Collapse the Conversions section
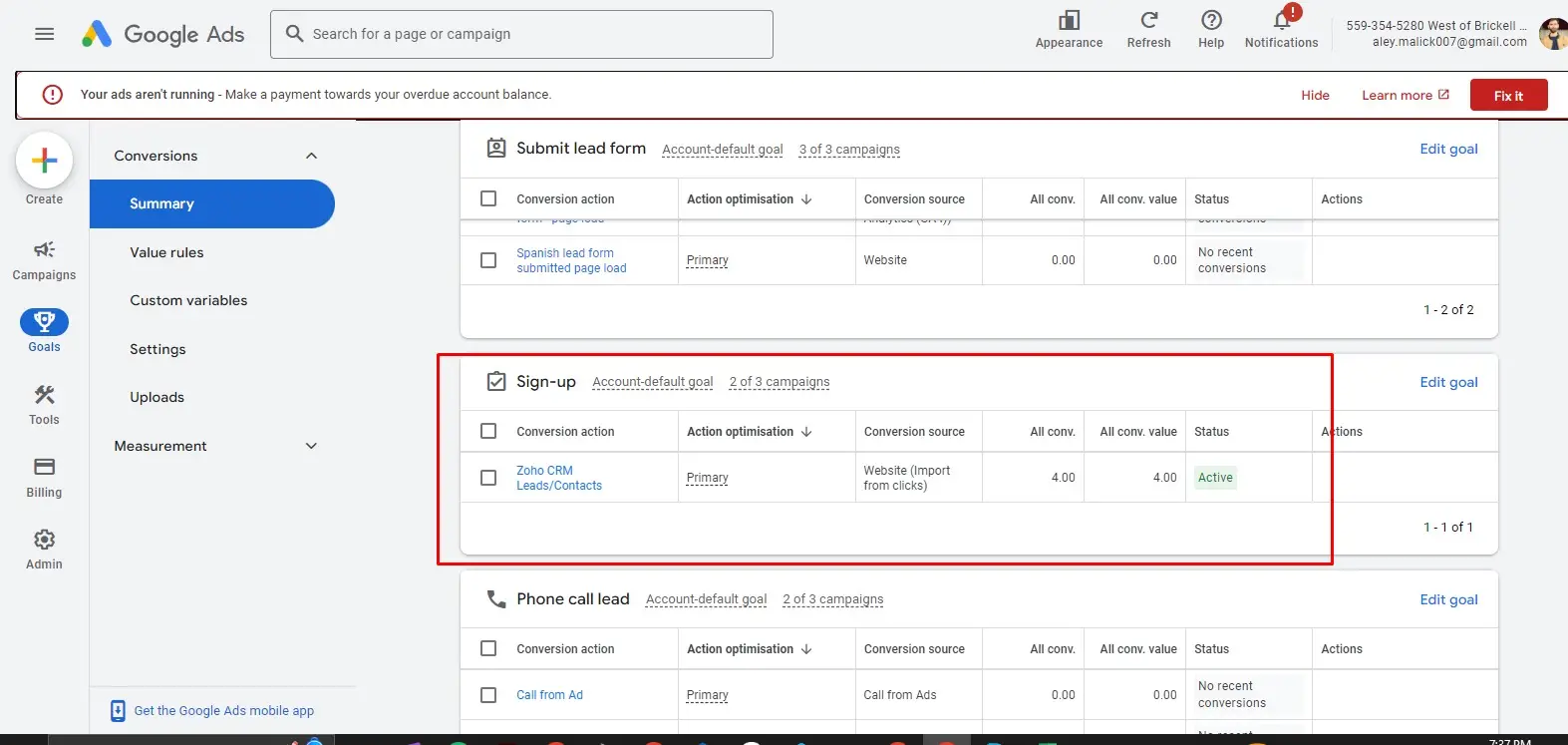This screenshot has height=745, width=1568. pos(311,156)
